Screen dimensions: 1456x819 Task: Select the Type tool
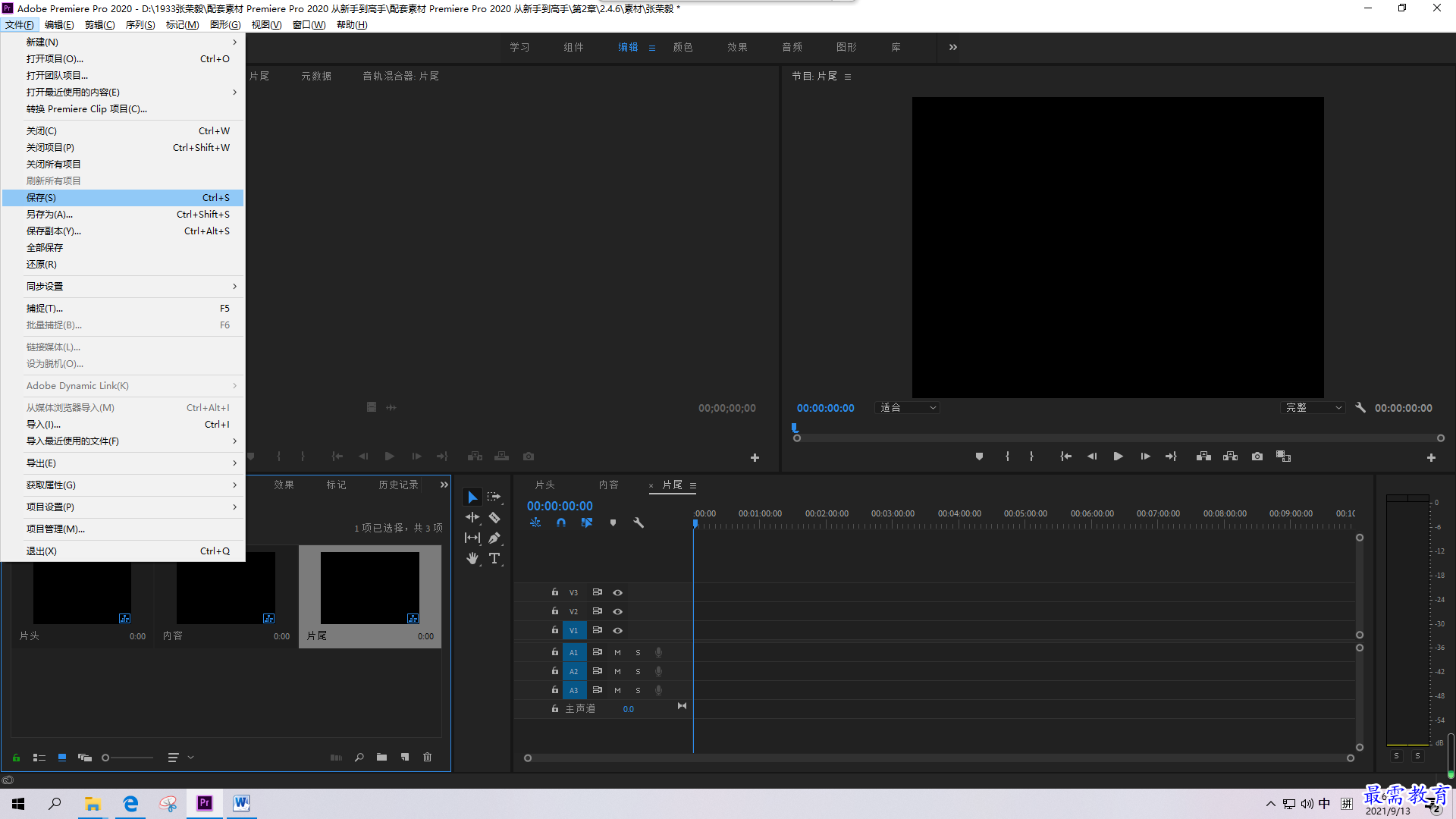point(494,559)
